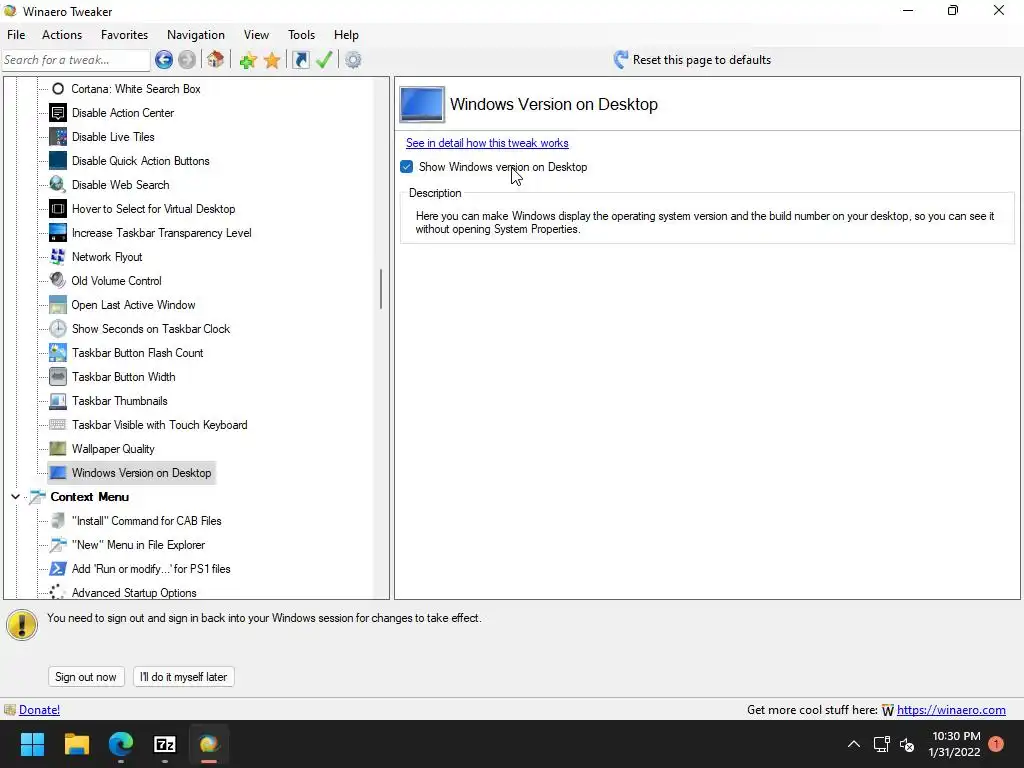Image resolution: width=1024 pixels, height=768 pixels.
Task: Open 7-Zip from the taskbar
Action: click(165, 744)
